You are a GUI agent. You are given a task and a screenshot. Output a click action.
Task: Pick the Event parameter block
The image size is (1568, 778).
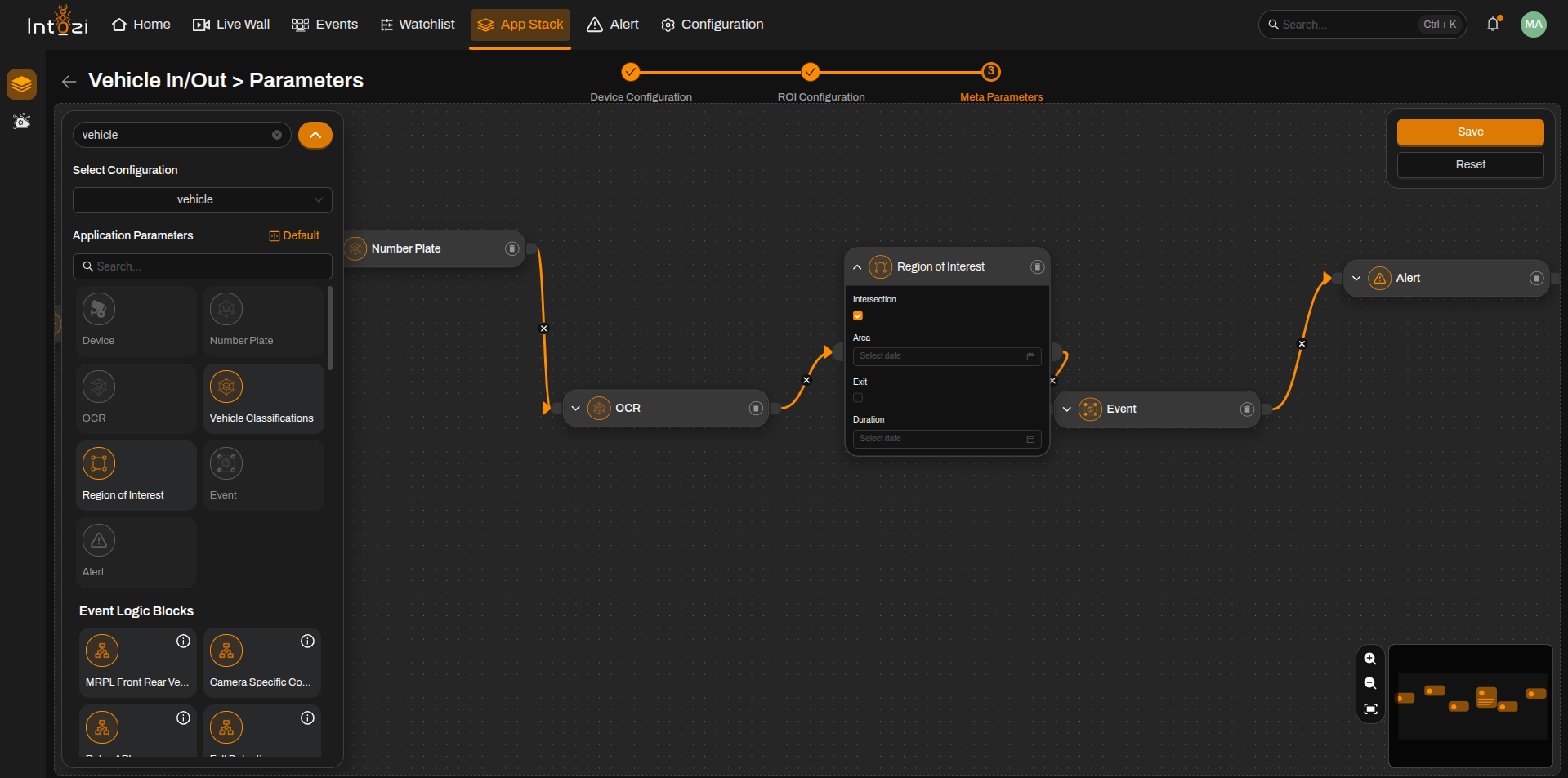point(263,475)
